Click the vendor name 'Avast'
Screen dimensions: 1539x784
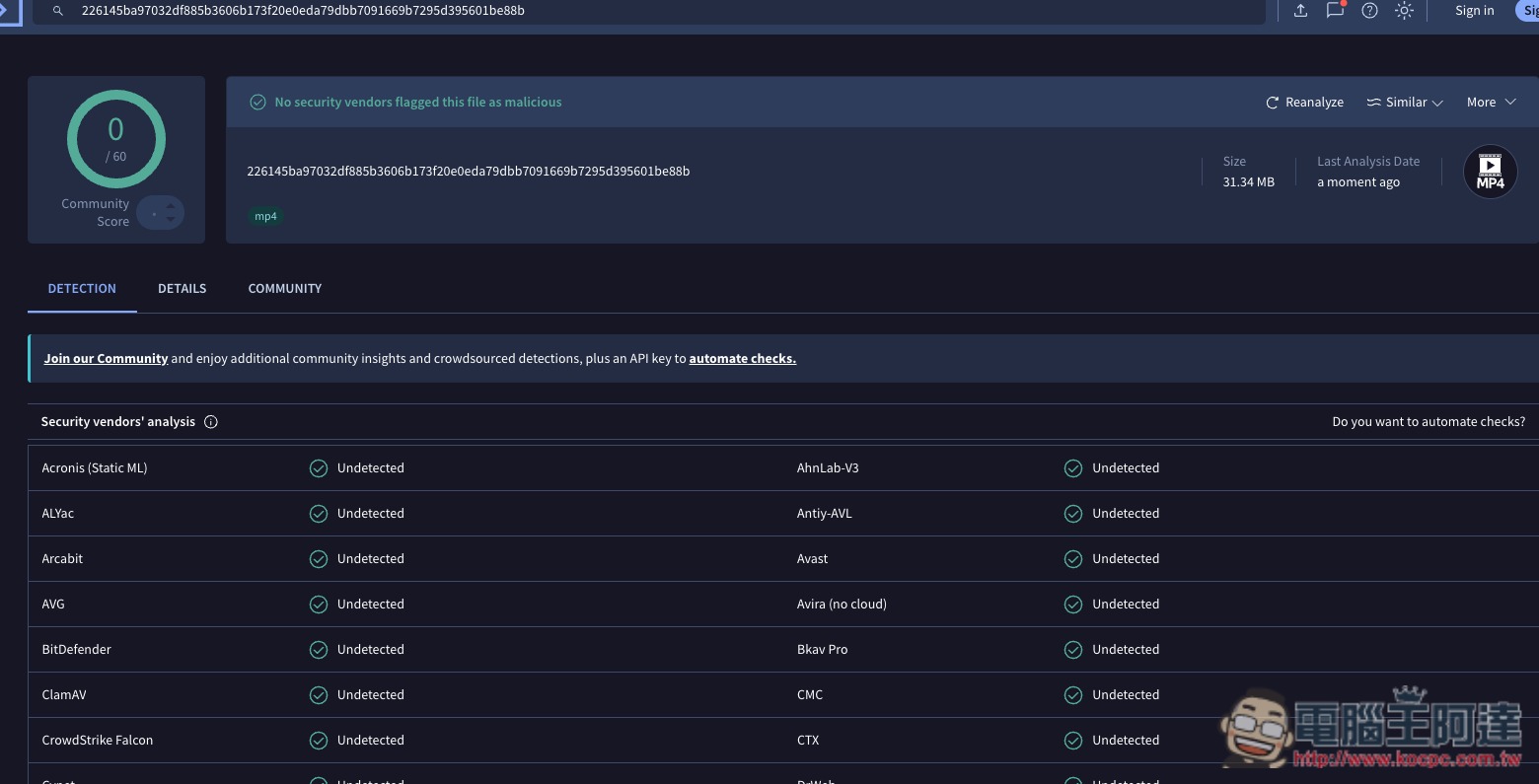pos(812,559)
